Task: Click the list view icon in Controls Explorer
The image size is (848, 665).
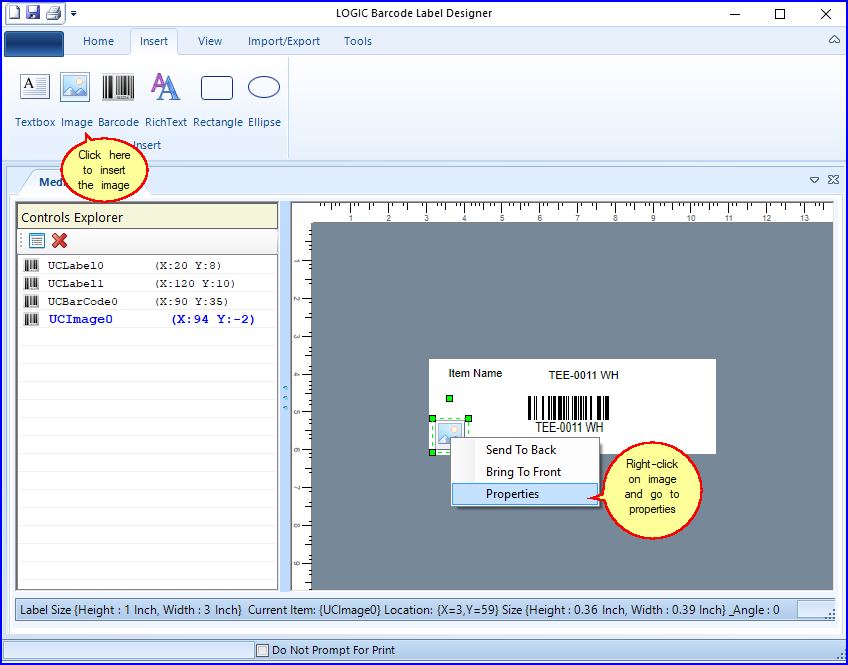Action: [x=37, y=241]
